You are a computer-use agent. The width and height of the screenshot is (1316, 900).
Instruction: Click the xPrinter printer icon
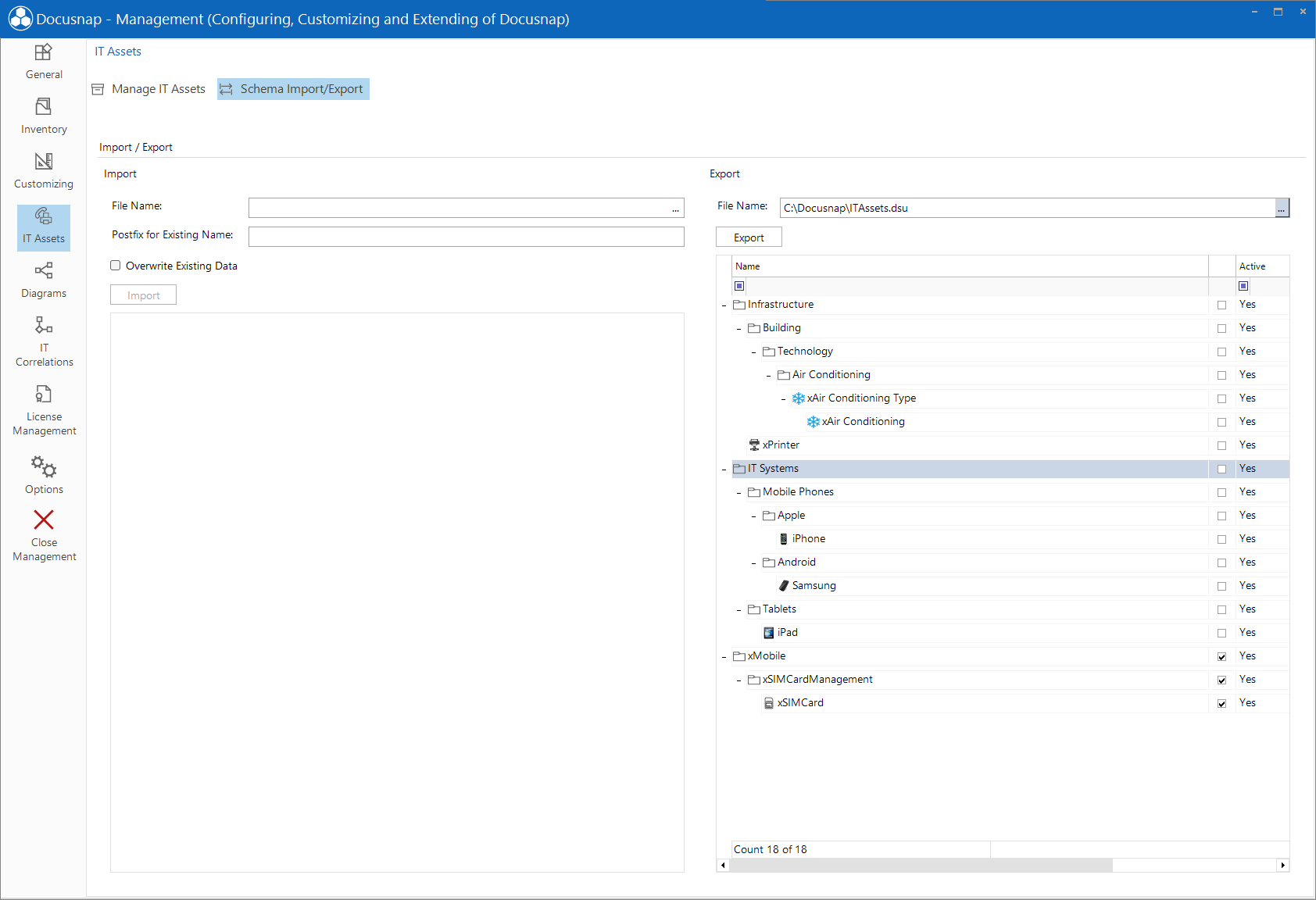point(754,445)
